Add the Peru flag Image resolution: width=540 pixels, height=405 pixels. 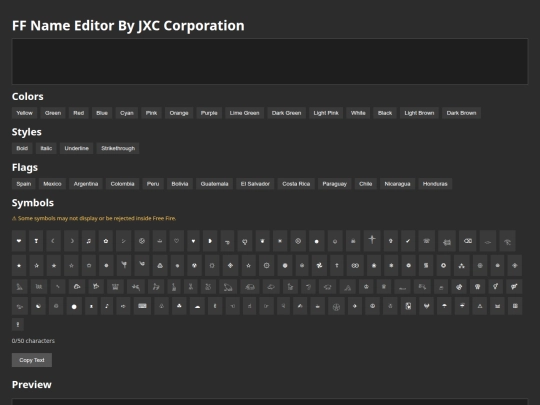[x=153, y=184]
